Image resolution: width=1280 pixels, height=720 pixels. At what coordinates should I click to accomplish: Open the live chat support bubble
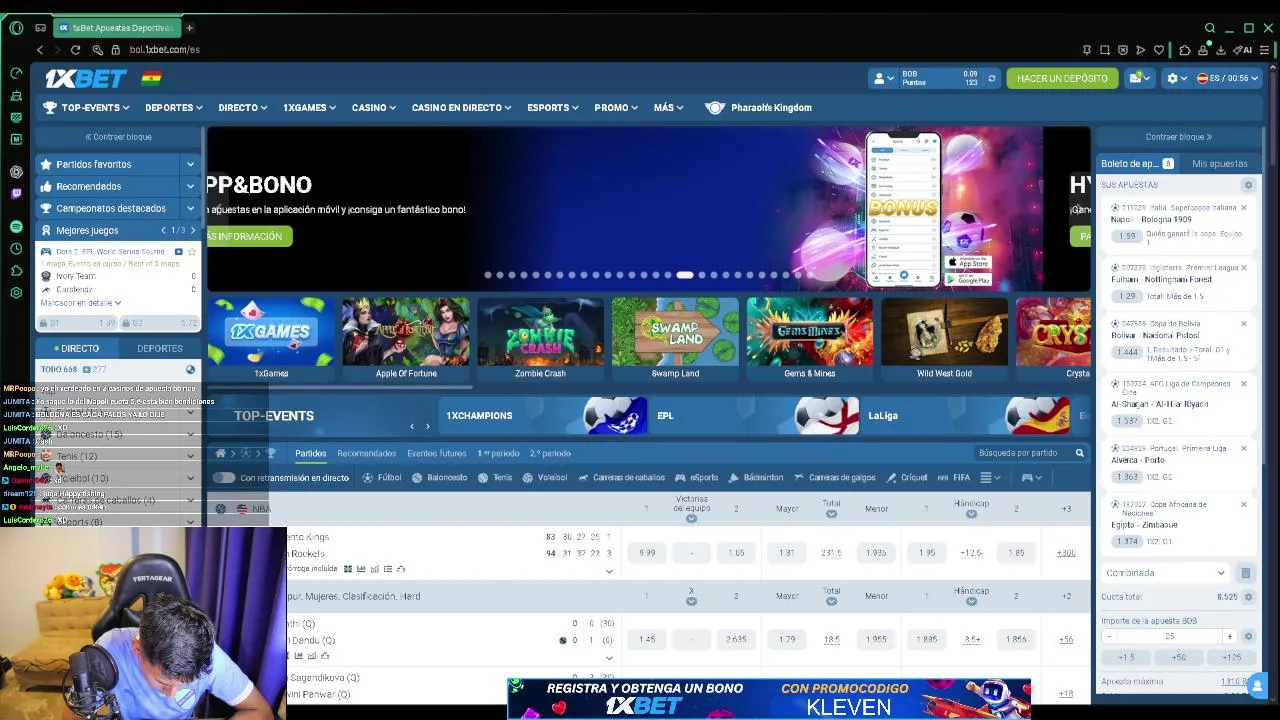(x=1257, y=685)
